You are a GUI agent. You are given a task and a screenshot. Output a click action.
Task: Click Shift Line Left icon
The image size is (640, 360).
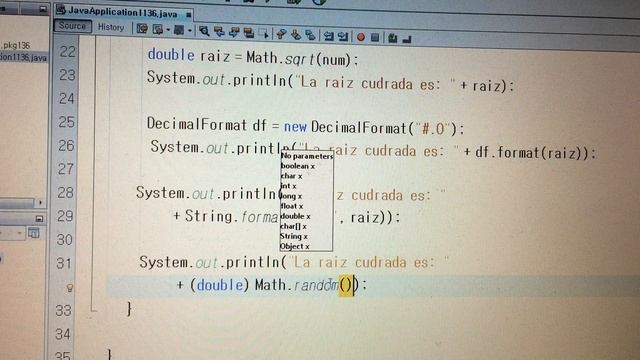[x=329, y=36]
